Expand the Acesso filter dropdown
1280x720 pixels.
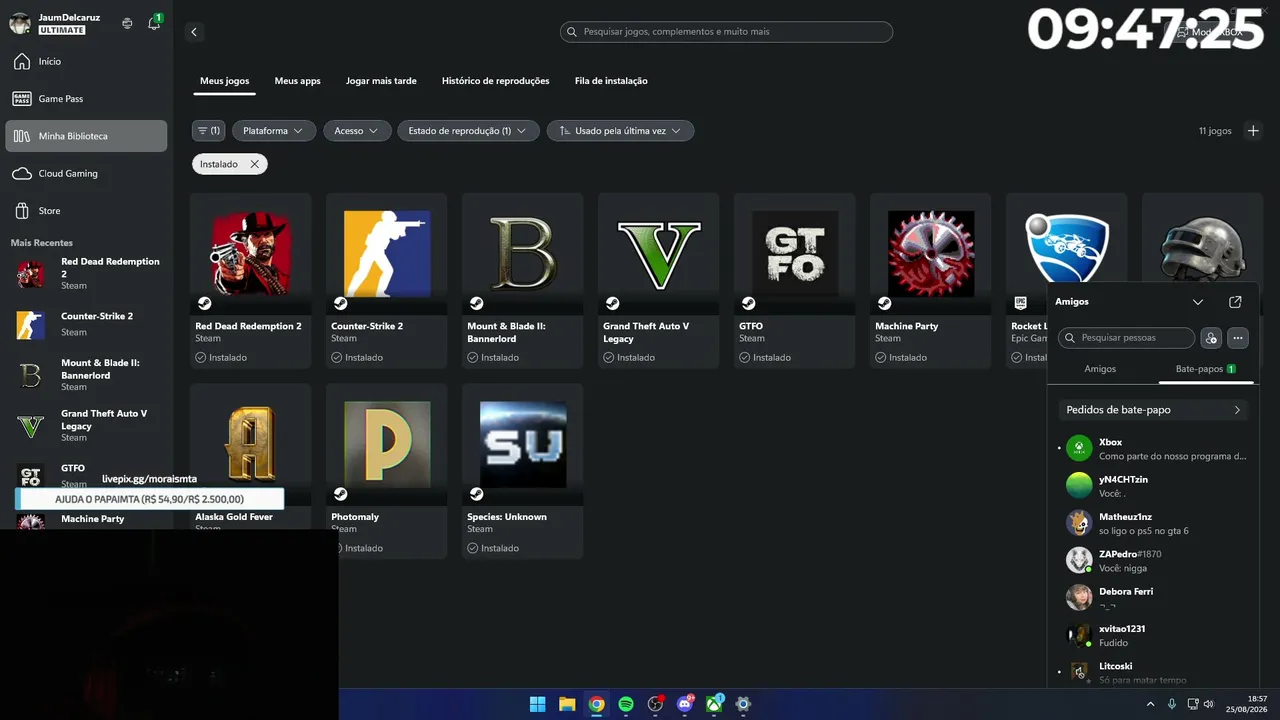pyautogui.click(x=357, y=131)
